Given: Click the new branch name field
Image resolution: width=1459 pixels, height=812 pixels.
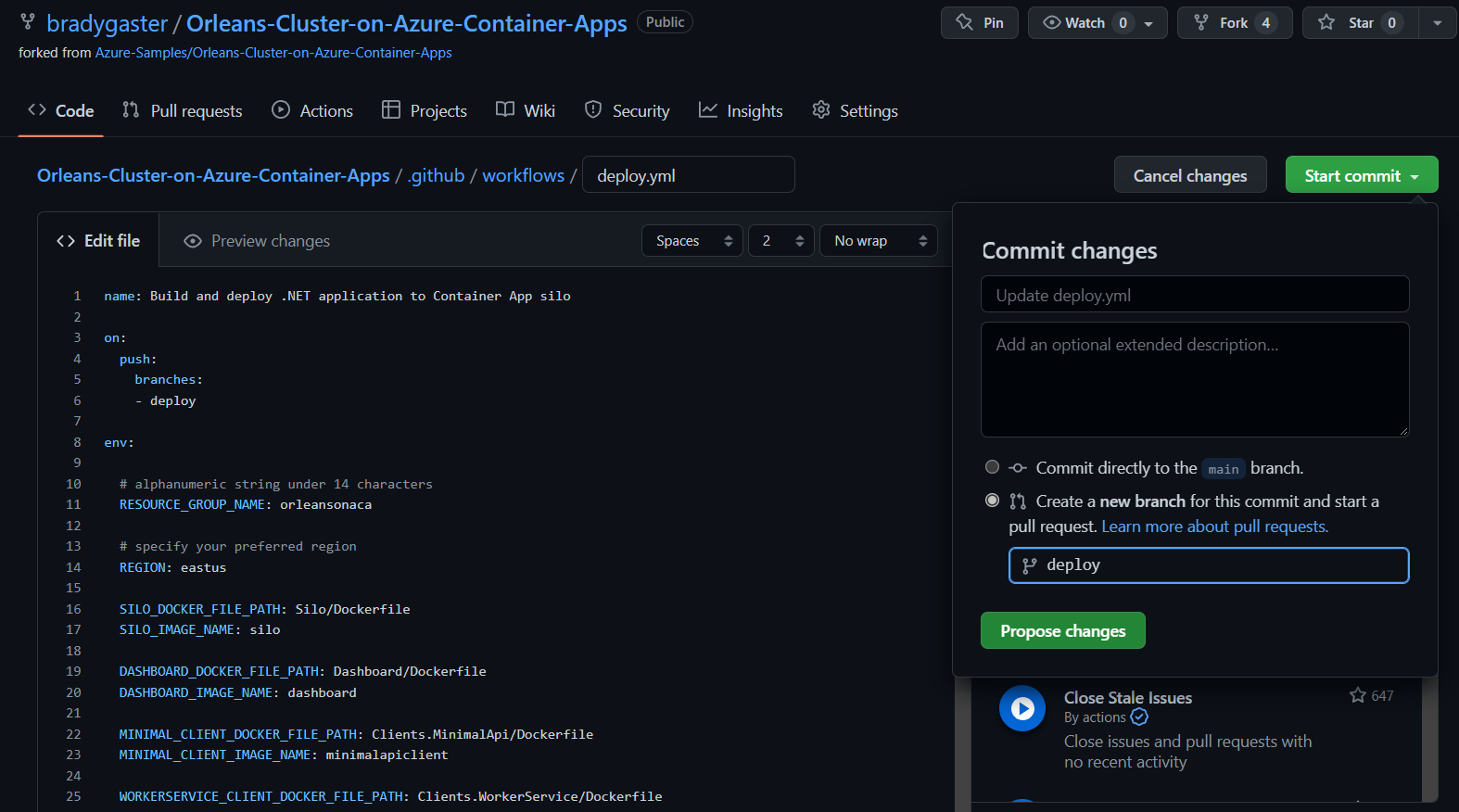Looking at the screenshot, I should 1209,565.
